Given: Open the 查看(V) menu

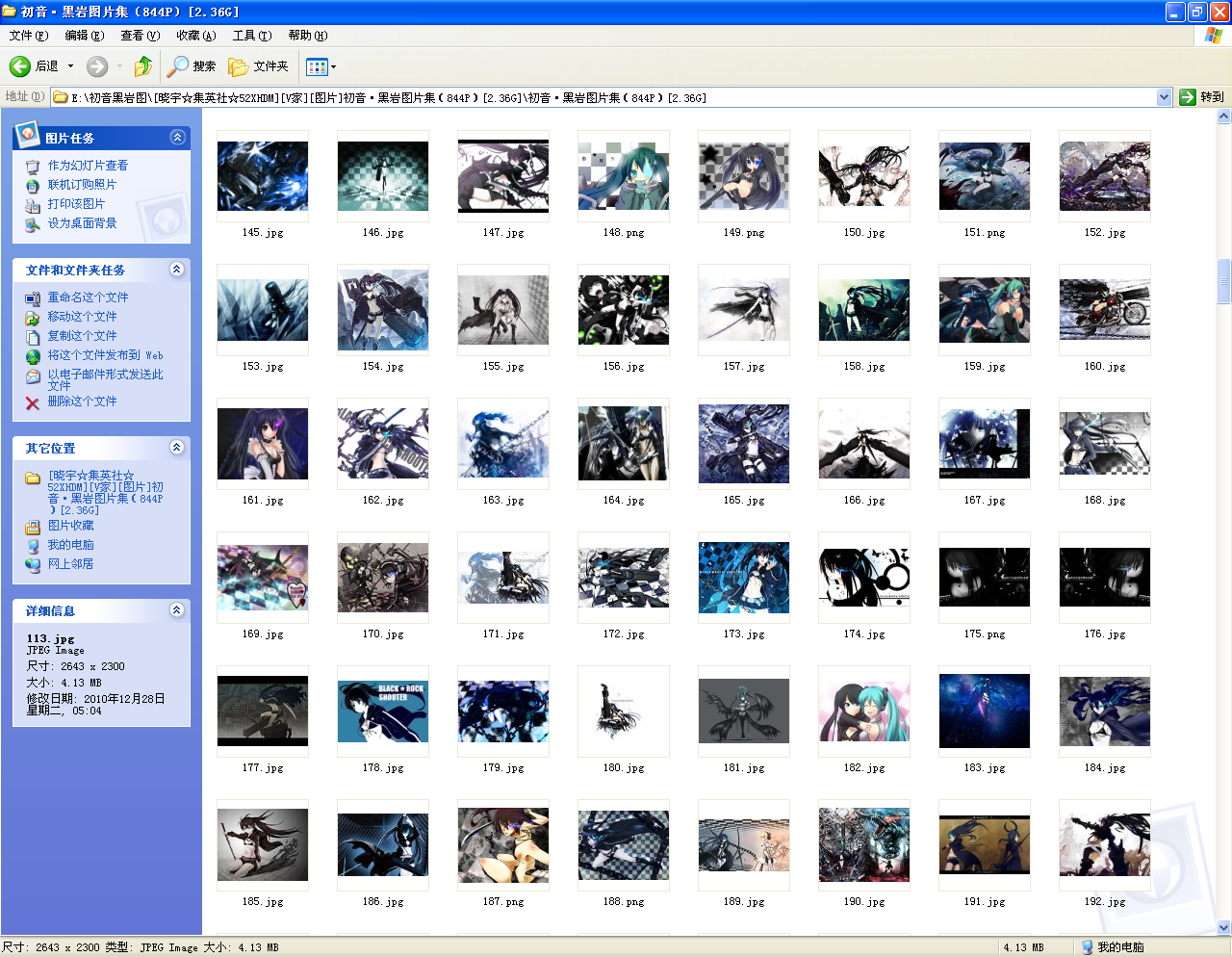Looking at the screenshot, I should coord(140,36).
